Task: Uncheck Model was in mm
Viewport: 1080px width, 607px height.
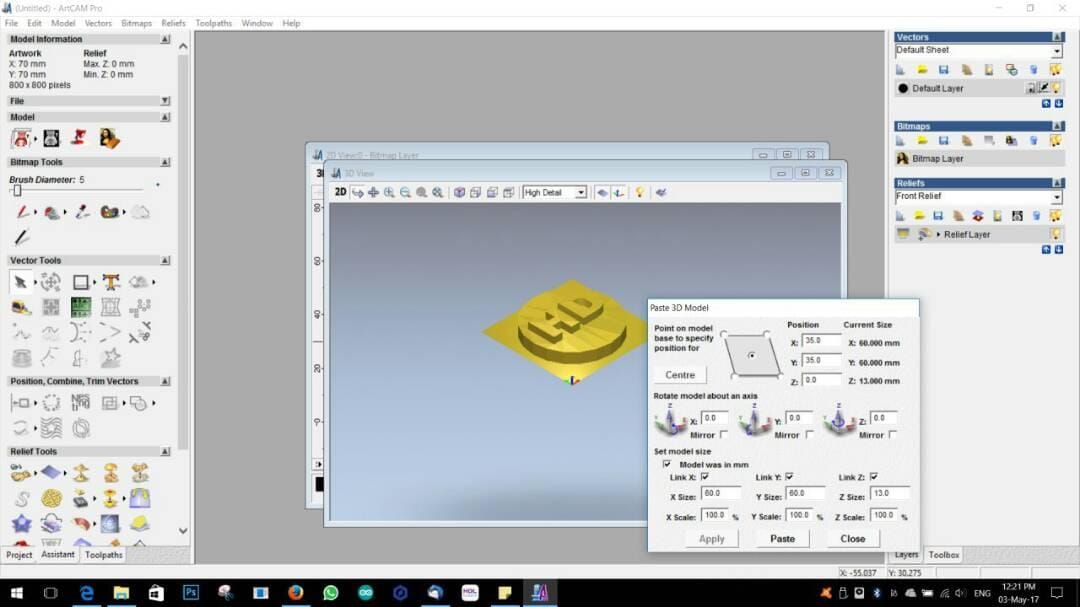Action: coord(667,464)
